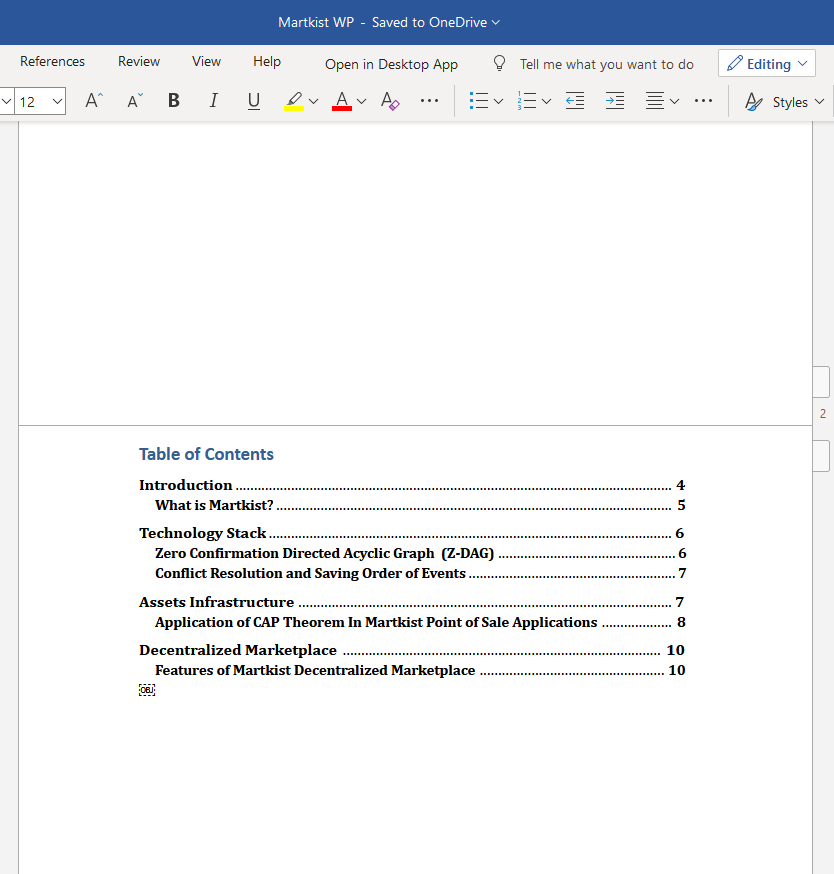This screenshot has width=834, height=874.
Task: Increase paragraph indent
Action: coord(615,101)
